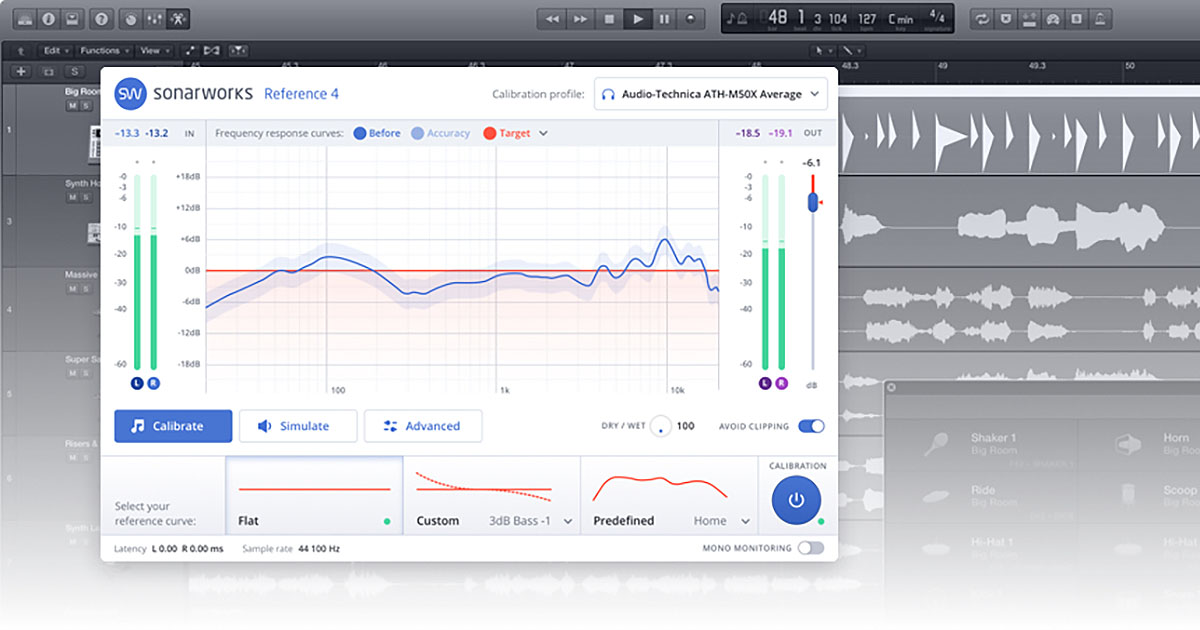Toggle global solo S in track header

(x=73, y=71)
